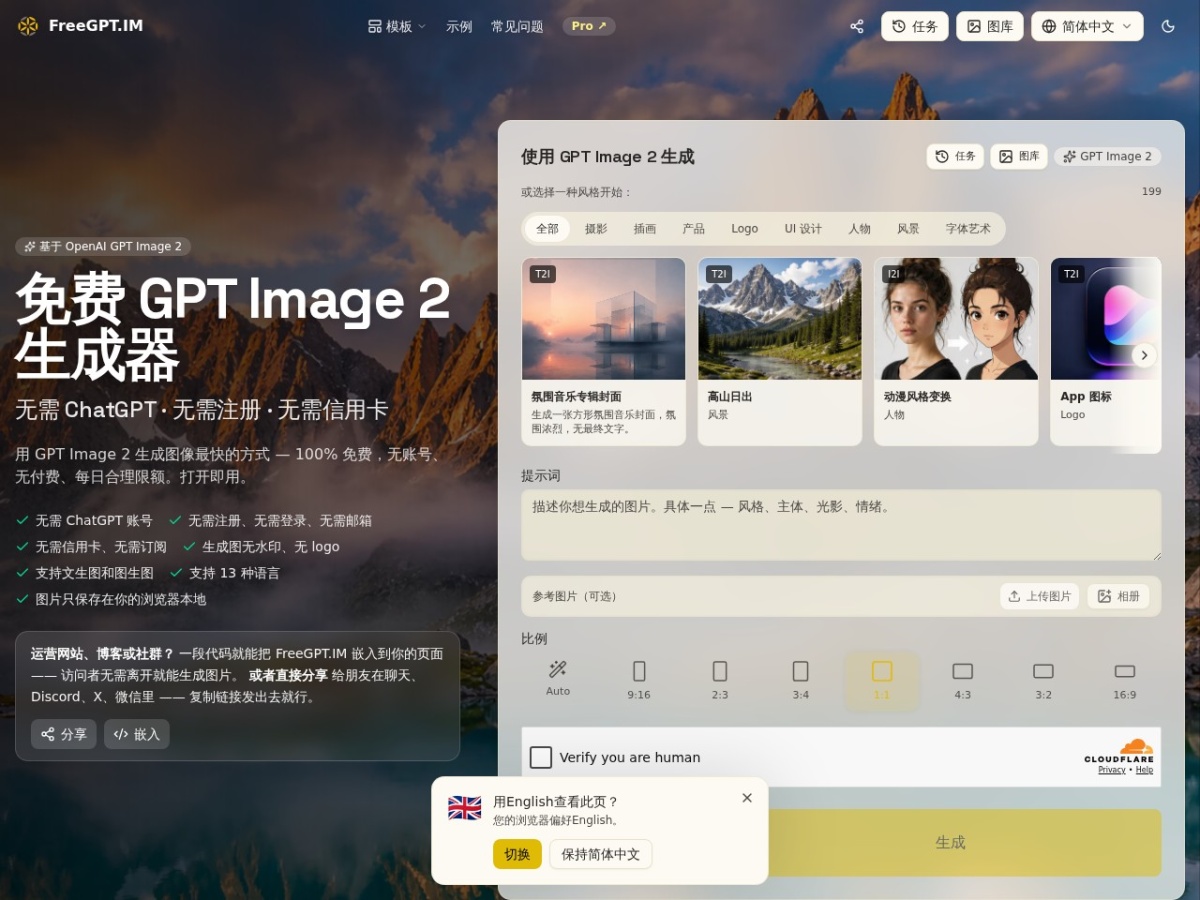
Task: Select the 字体艺术 style tab
Action: (968, 229)
